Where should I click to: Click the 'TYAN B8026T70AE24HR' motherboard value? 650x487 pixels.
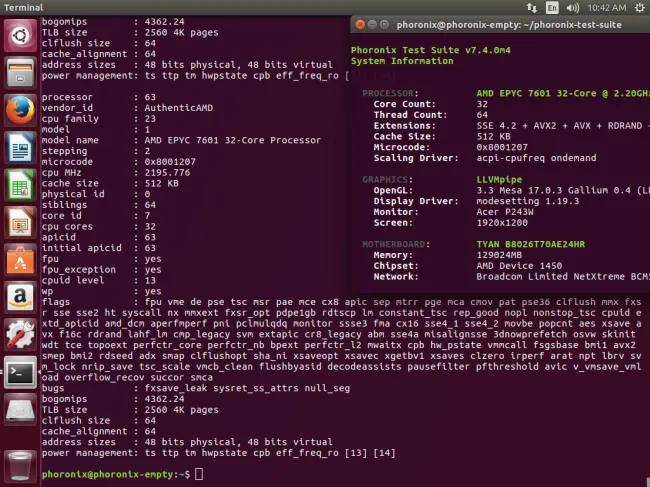pos(531,244)
